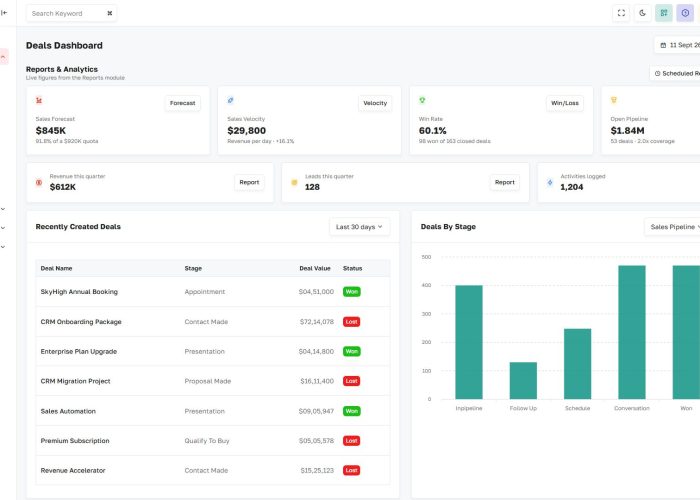Click the Follow Up bar in chart

pos(523,380)
